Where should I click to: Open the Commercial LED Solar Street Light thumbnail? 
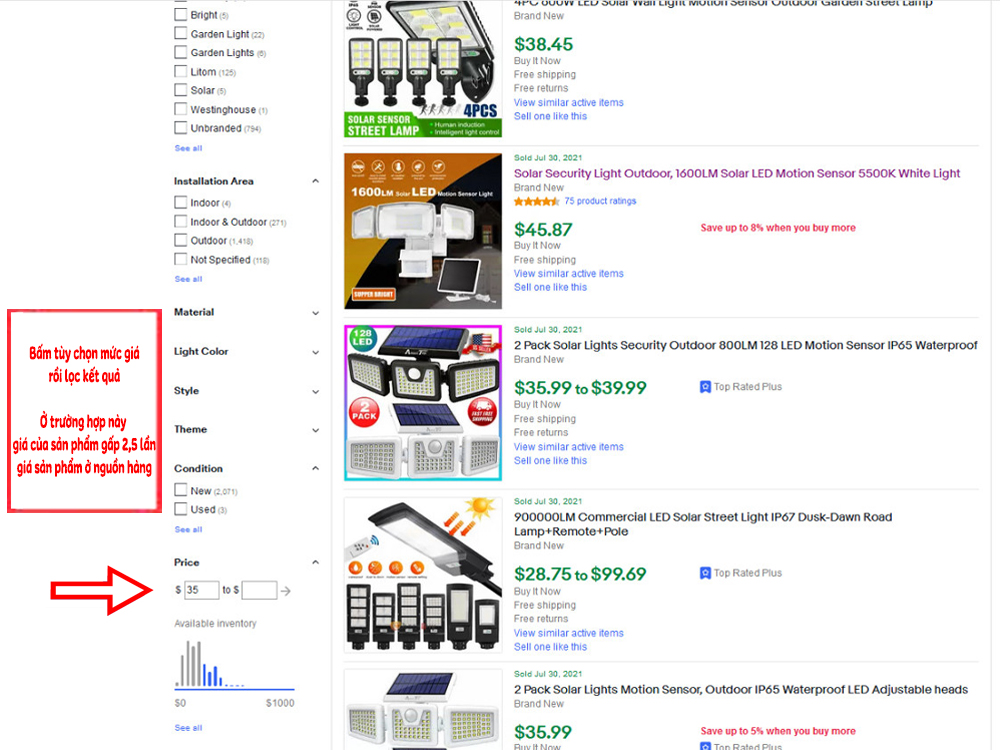point(423,575)
